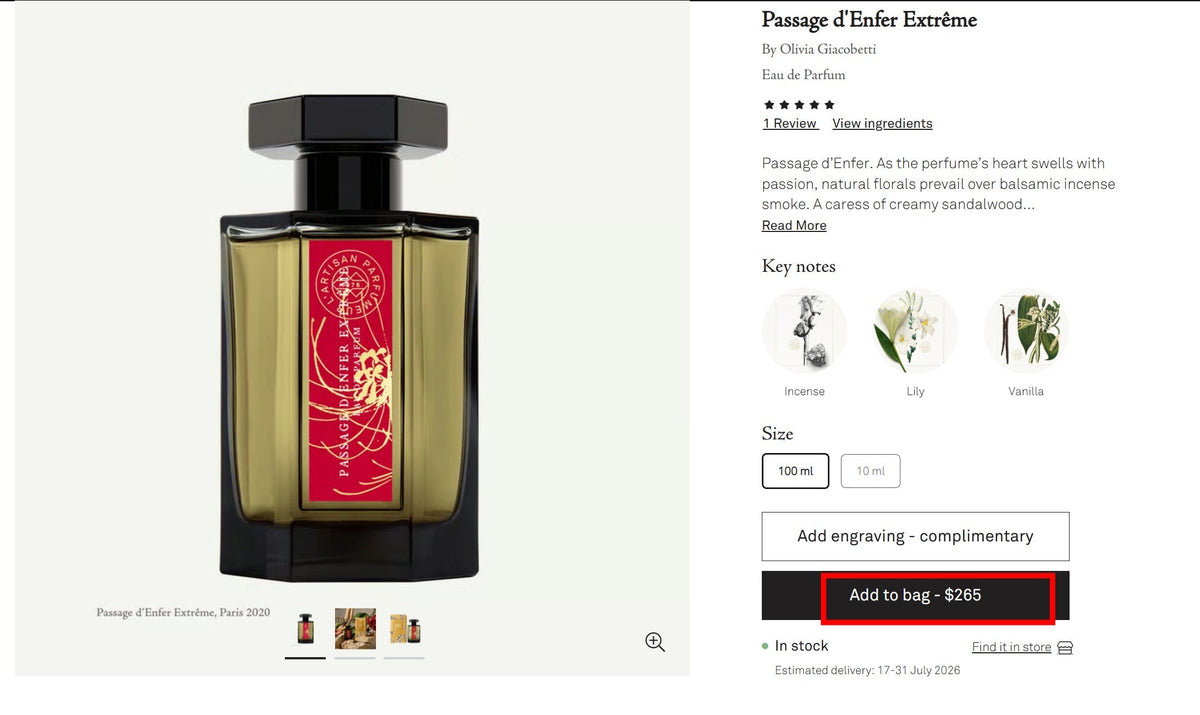The image size is (1200, 715).
Task: Expand description with Read More
Action: click(794, 226)
